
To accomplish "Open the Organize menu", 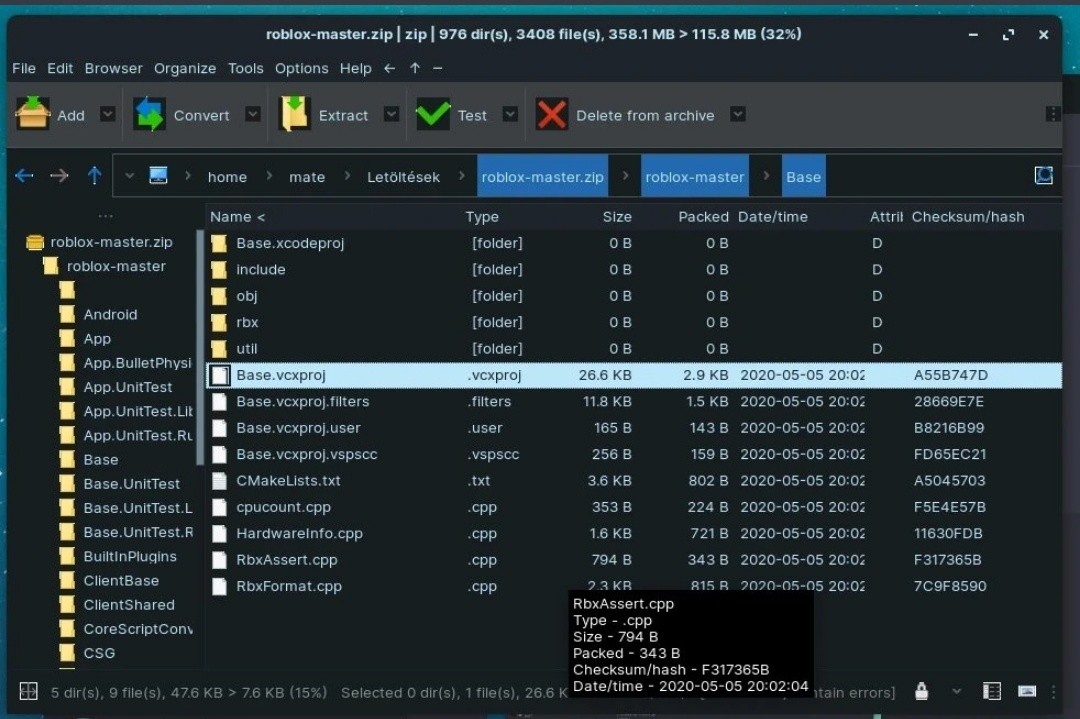I will pos(185,68).
